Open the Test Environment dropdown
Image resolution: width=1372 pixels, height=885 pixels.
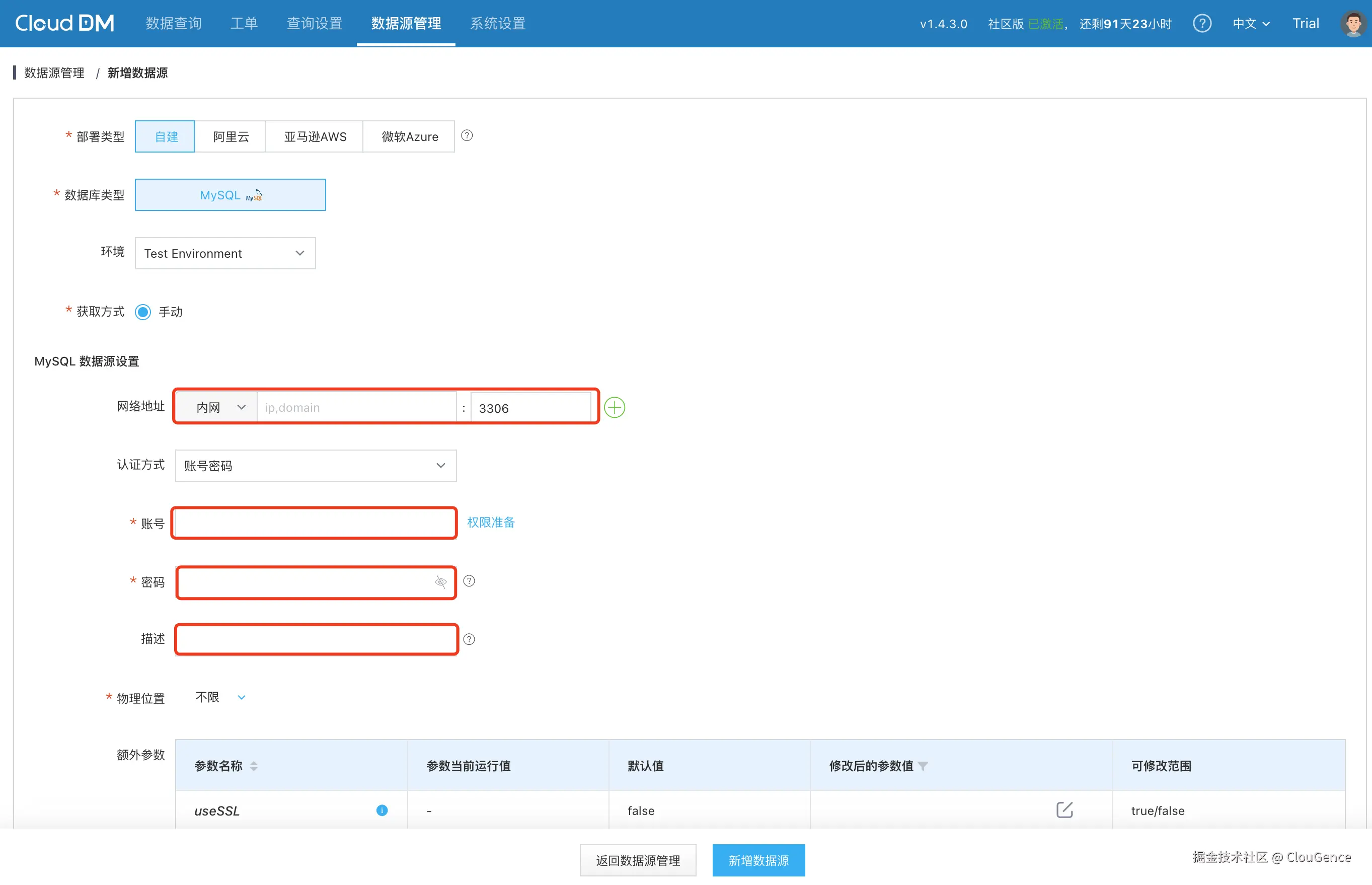click(x=225, y=253)
